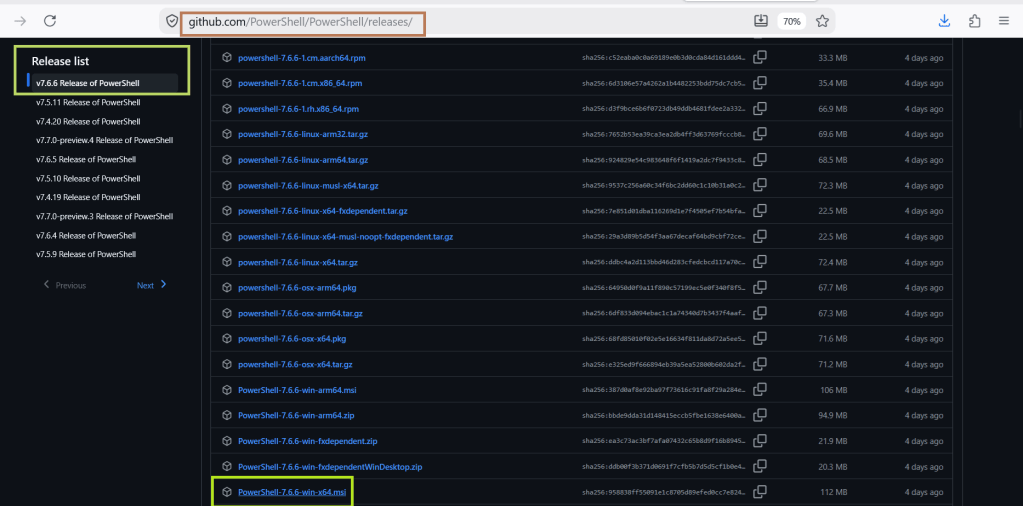Screen dimensions: 1023x506
Task: Copy sha256 for win-arm64.zip asset
Action: point(759,415)
